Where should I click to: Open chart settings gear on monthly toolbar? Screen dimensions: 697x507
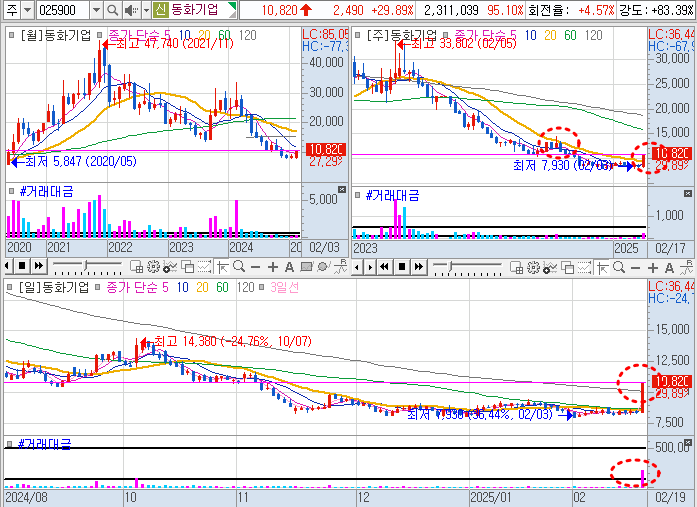click(153, 267)
